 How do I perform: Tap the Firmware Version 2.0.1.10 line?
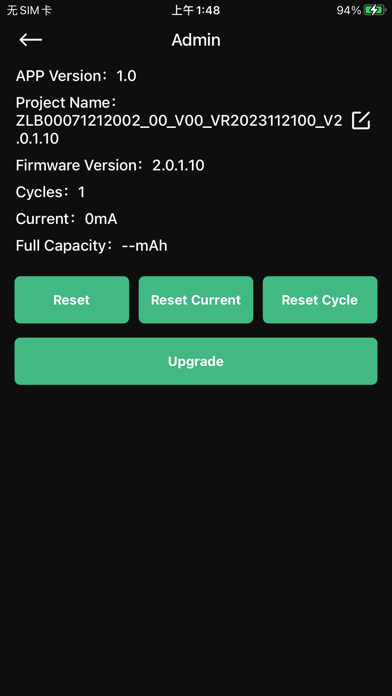click(110, 166)
